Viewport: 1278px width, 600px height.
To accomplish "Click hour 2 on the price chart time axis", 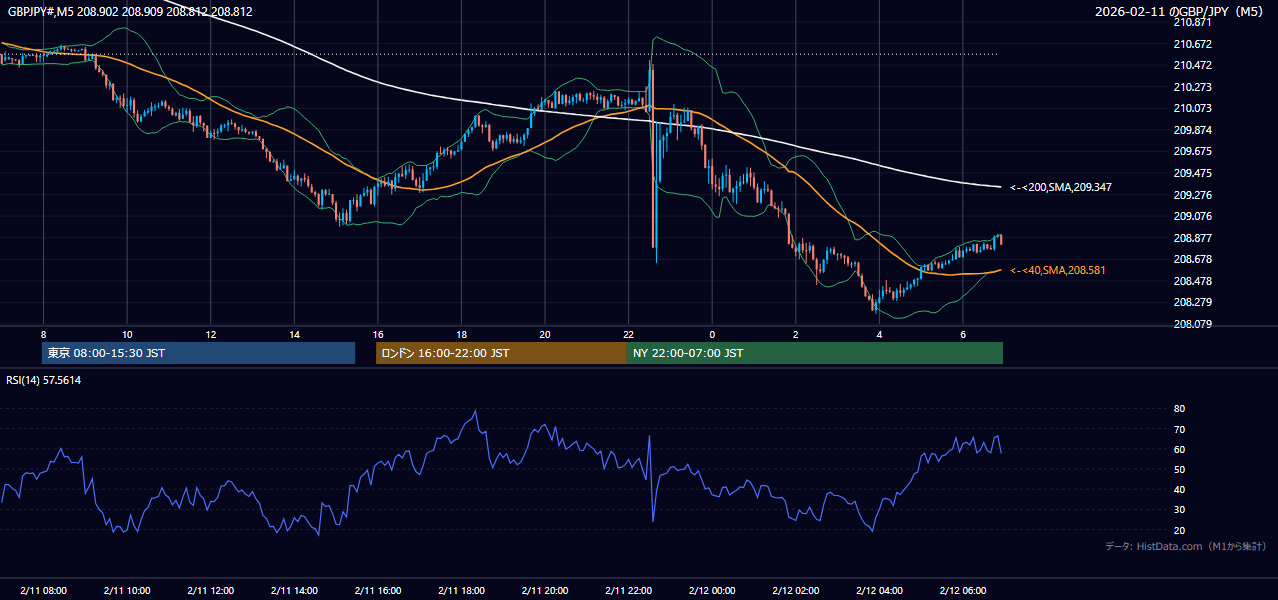I will [x=795, y=334].
